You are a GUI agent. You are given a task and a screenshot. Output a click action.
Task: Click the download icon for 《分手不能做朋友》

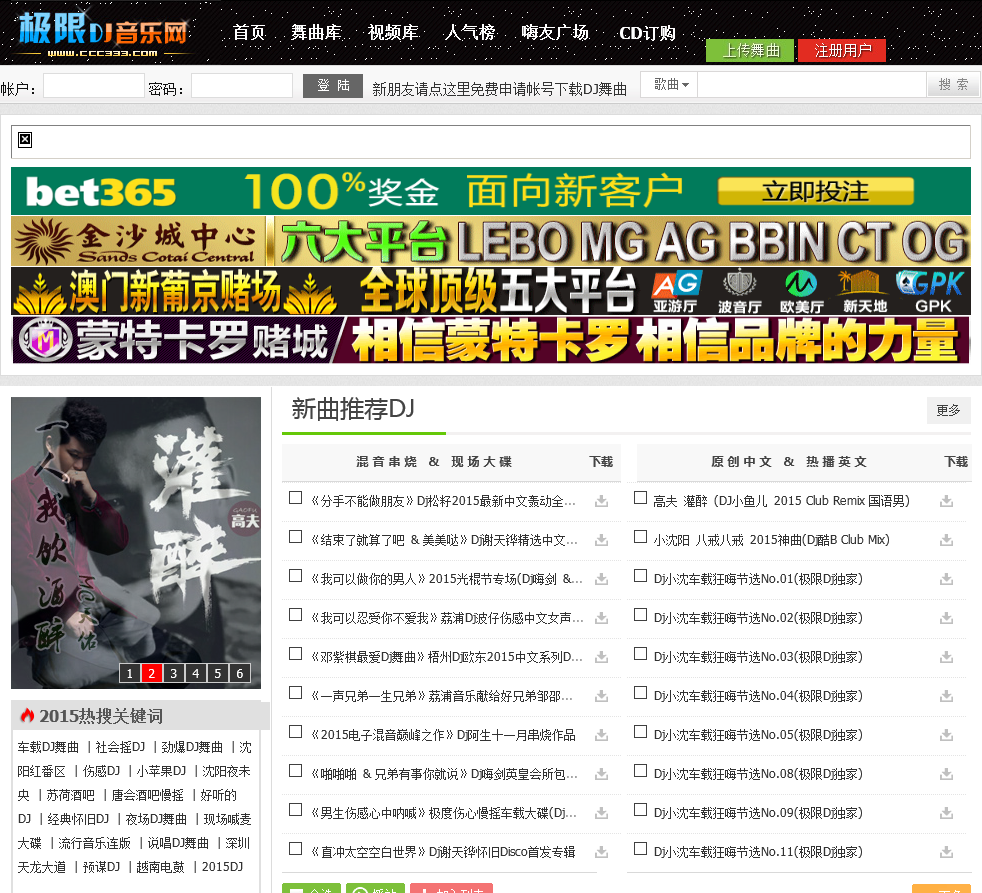point(601,501)
